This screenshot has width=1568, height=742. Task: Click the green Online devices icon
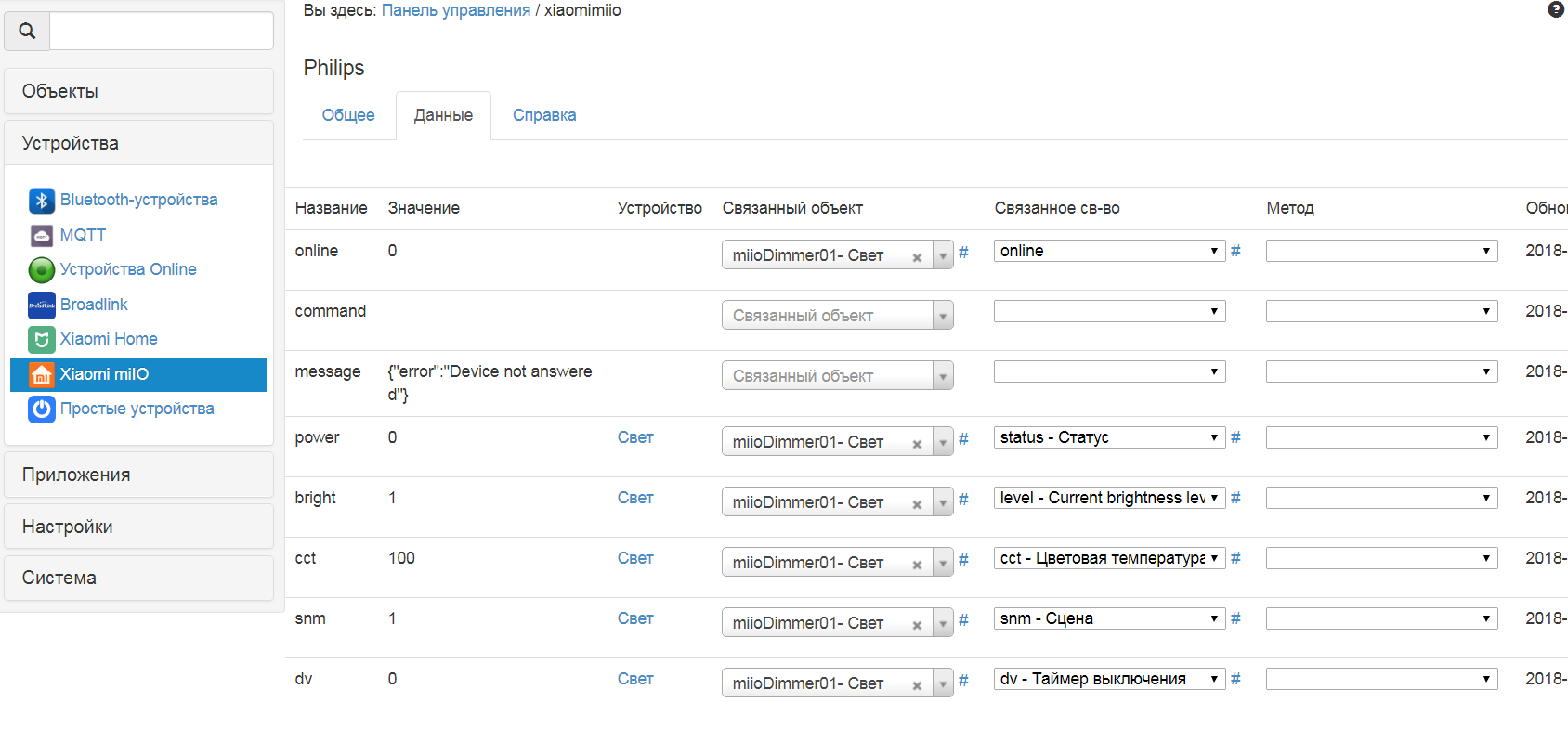click(42, 270)
